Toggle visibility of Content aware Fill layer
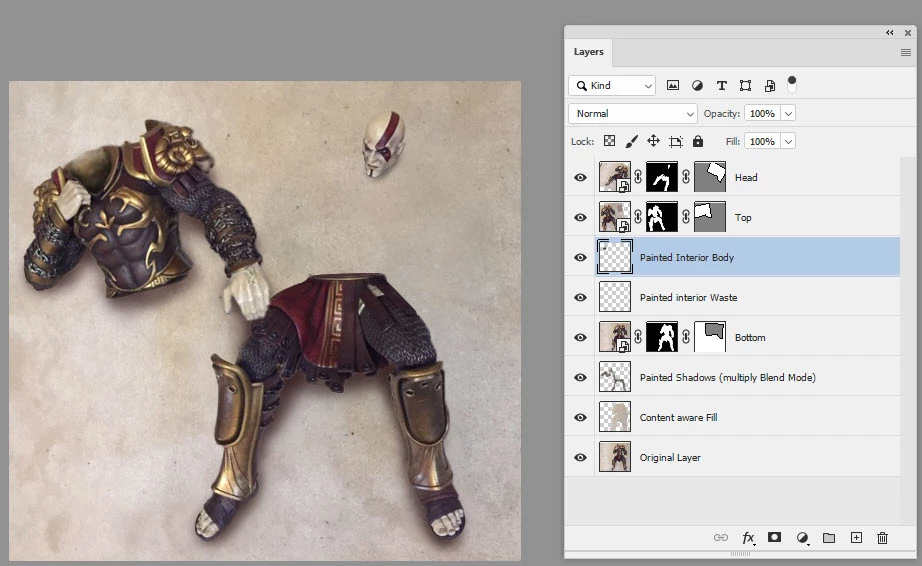922x566 pixels. tap(581, 418)
